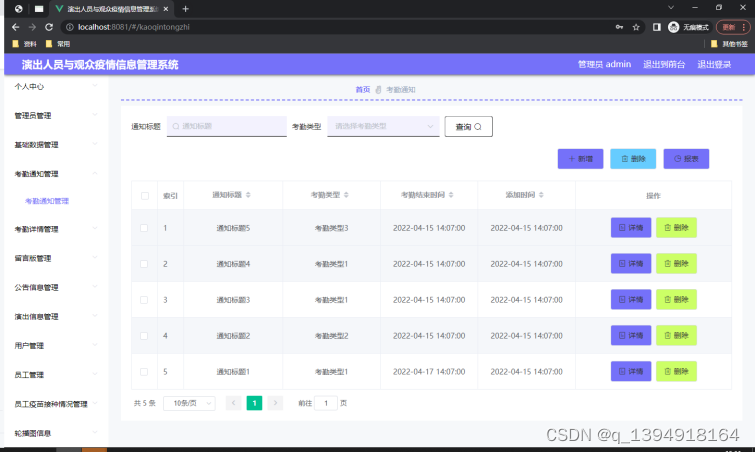The height and width of the screenshot is (453, 755).
Task: Delete the 通知标题3 row
Action: (677, 299)
